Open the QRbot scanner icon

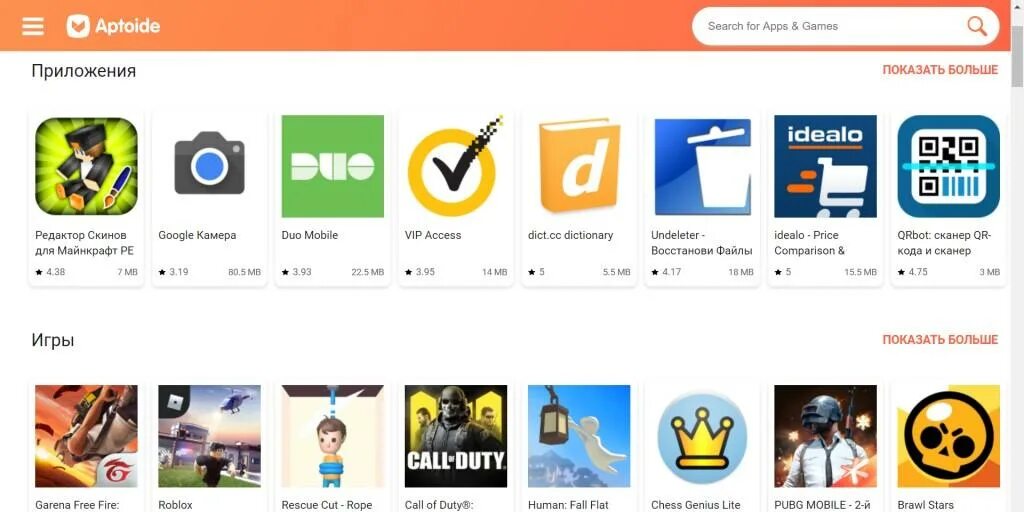pyautogui.click(x=949, y=166)
